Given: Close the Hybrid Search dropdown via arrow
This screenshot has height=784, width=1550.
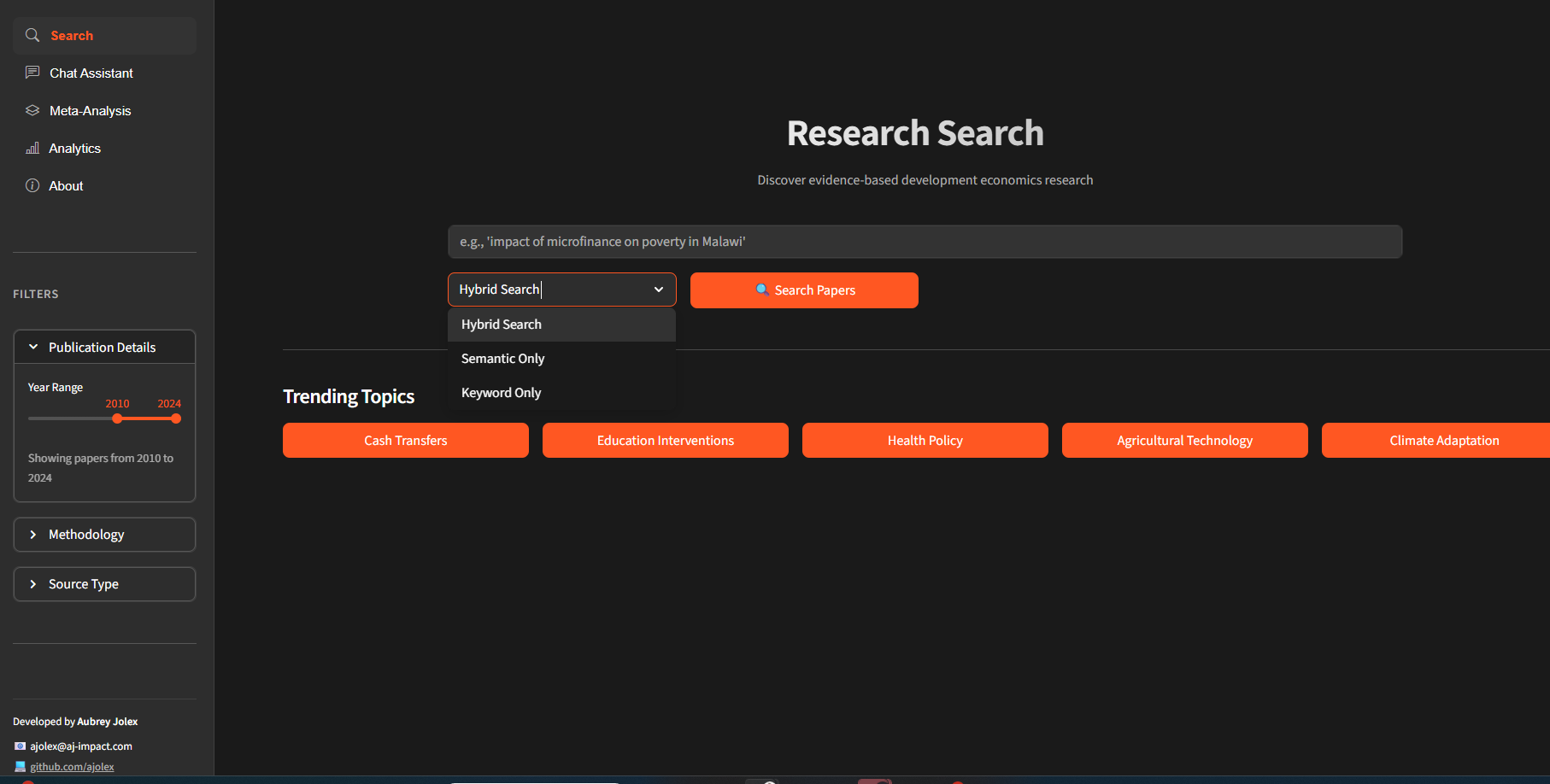Looking at the screenshot, I should pyautogui.click(x=659, y=290).
